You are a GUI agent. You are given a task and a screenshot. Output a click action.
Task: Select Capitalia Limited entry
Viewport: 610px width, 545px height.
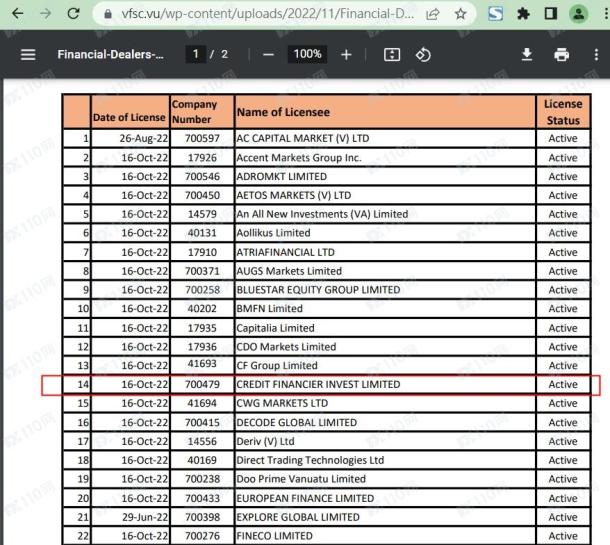pos(275,328)
